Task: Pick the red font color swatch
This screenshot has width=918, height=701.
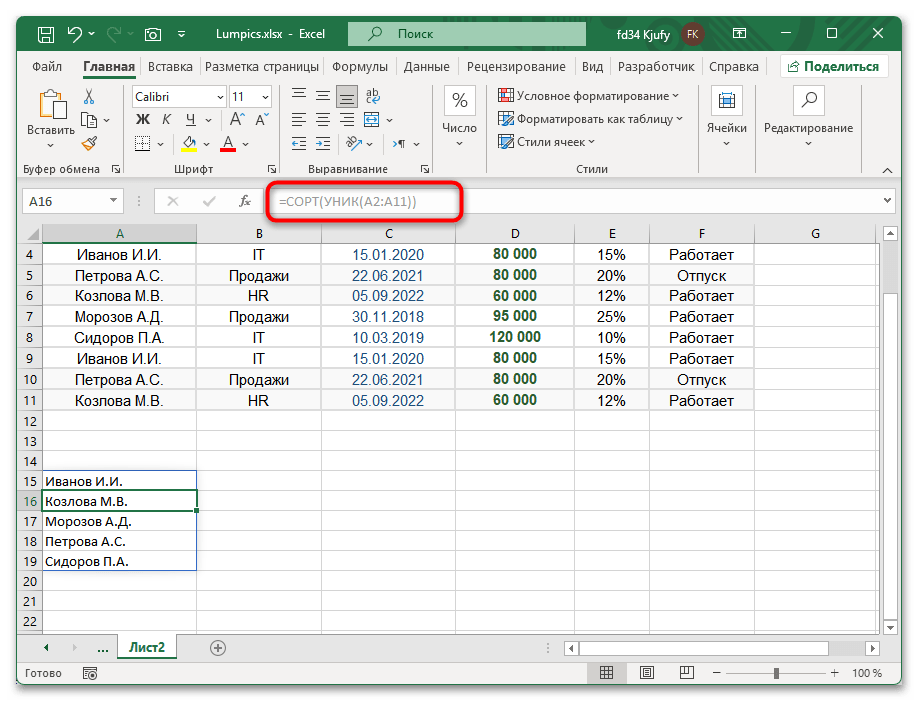Action: tap(227, 147)
